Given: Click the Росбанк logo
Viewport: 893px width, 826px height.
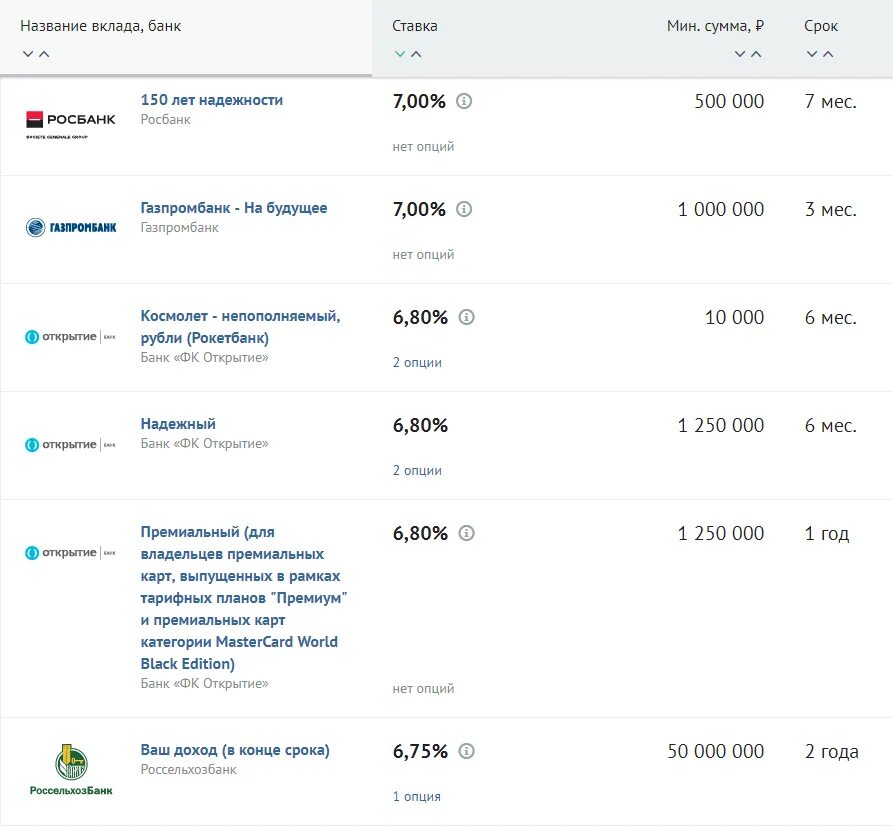Looking at the screenshot, I should tap(70, 123).
